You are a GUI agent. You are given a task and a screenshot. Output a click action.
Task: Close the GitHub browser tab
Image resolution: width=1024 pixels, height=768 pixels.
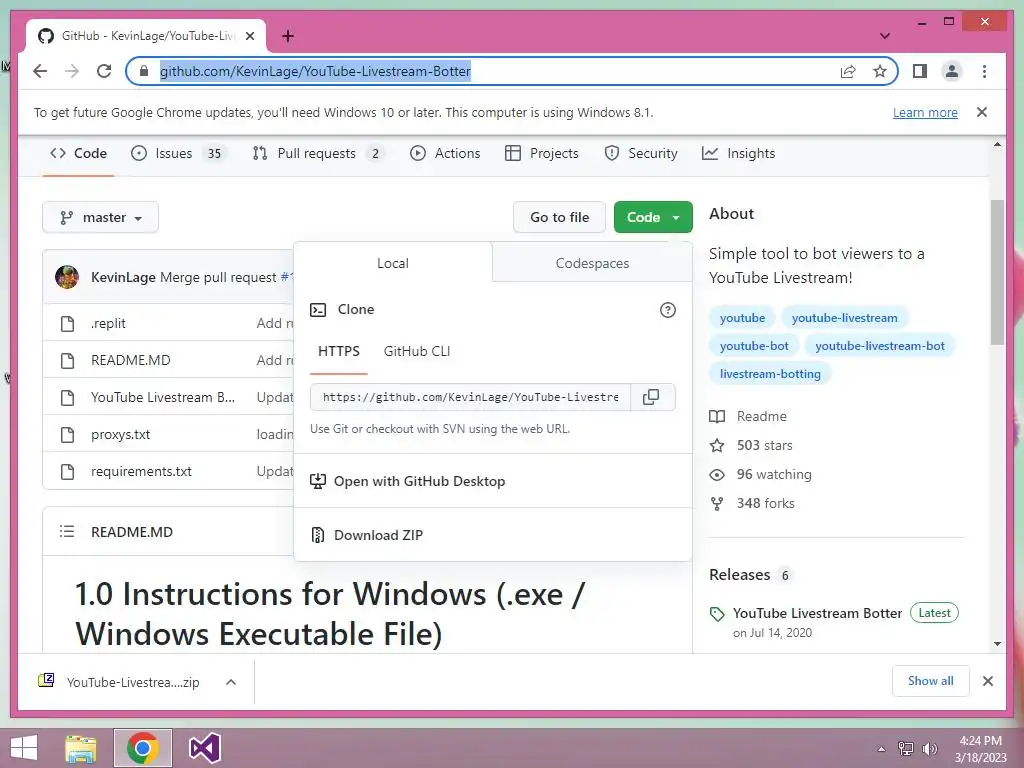coord(249,36)
